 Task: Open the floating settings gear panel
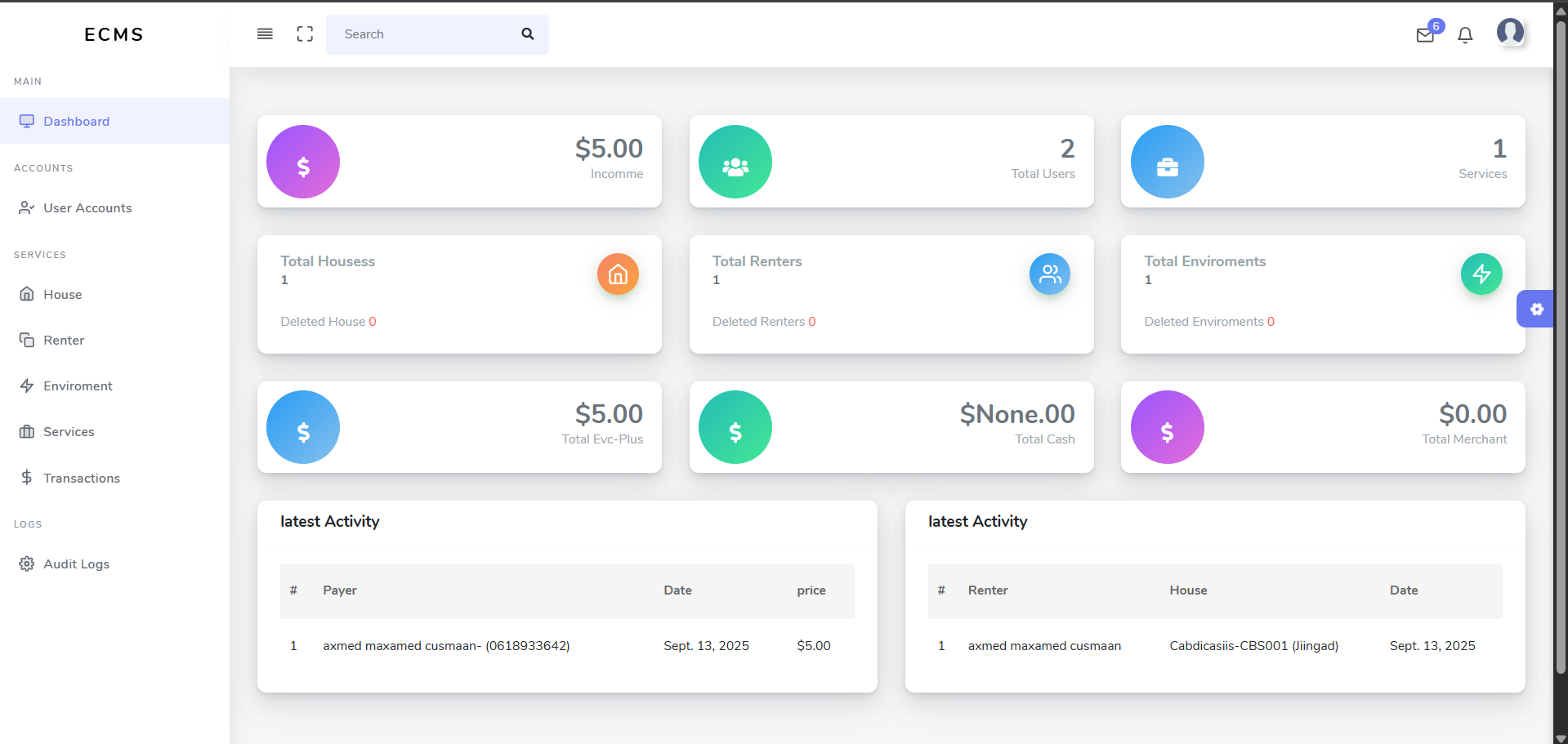click(1536, 309)
